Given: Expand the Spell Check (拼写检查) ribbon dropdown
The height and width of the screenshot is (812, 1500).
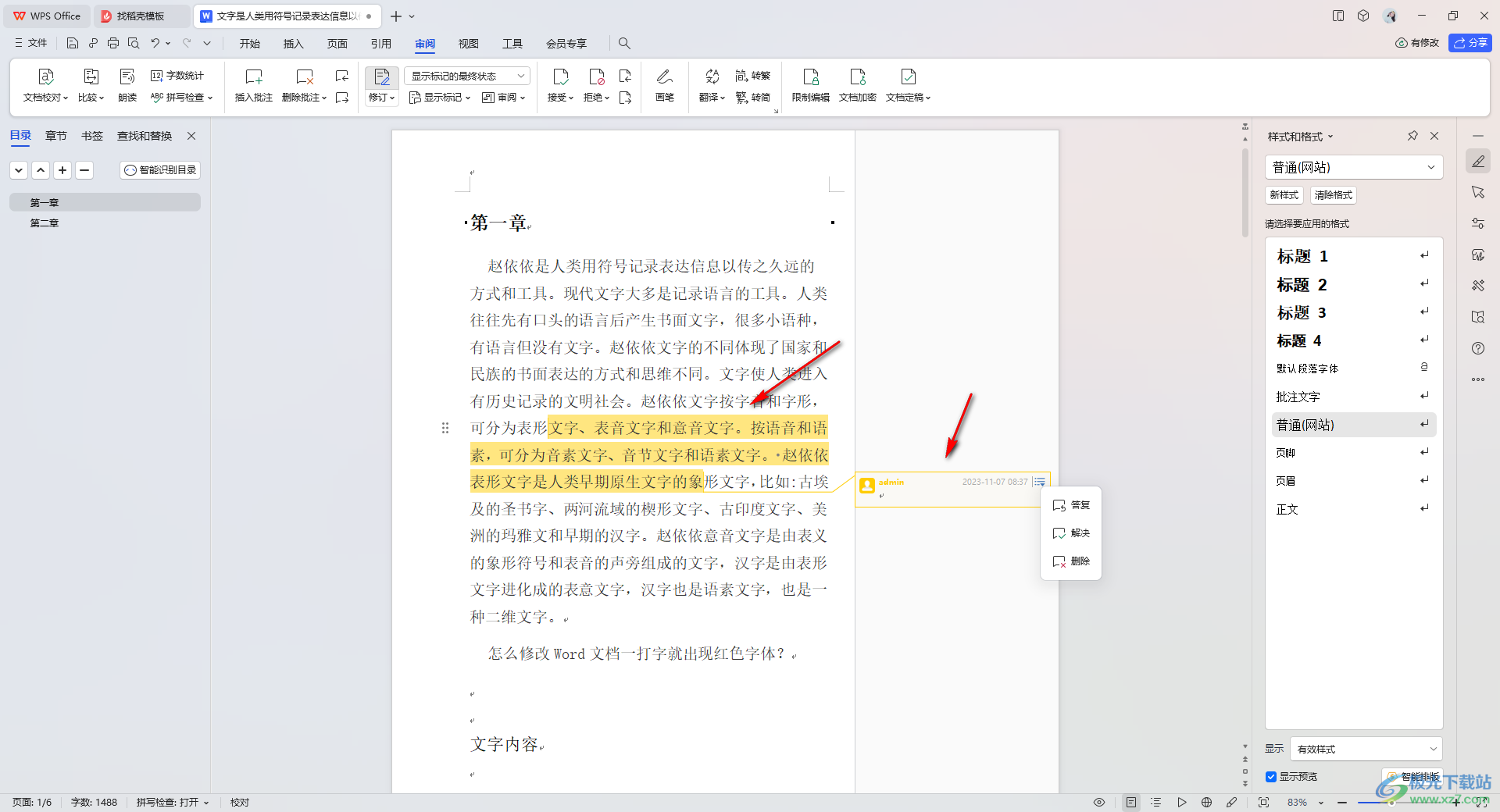Looking at the screenshot, I should pos(210,98).
